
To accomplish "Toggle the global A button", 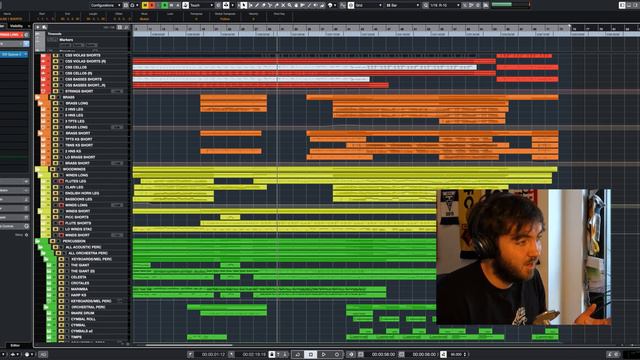I will click(x=178, y=5).
